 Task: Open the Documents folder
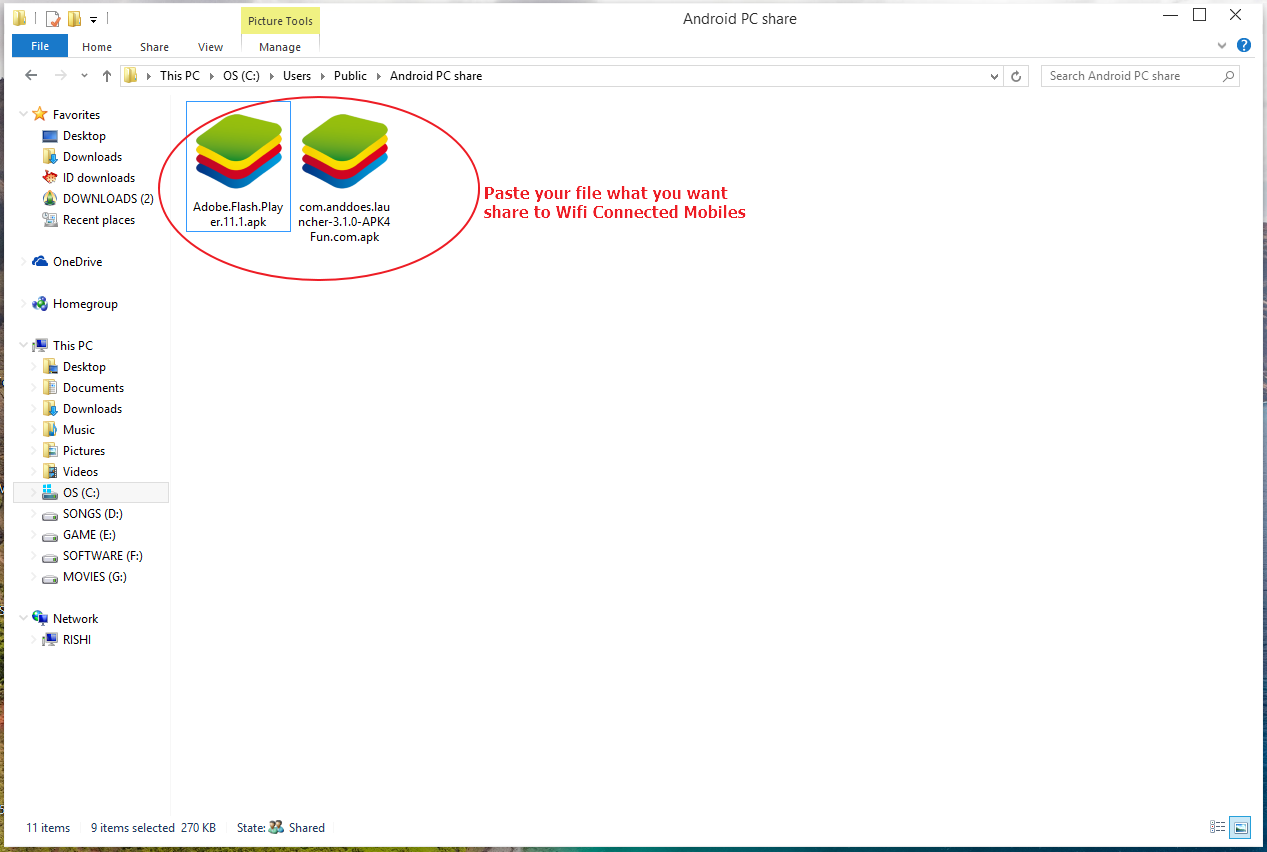click(93, 388)
